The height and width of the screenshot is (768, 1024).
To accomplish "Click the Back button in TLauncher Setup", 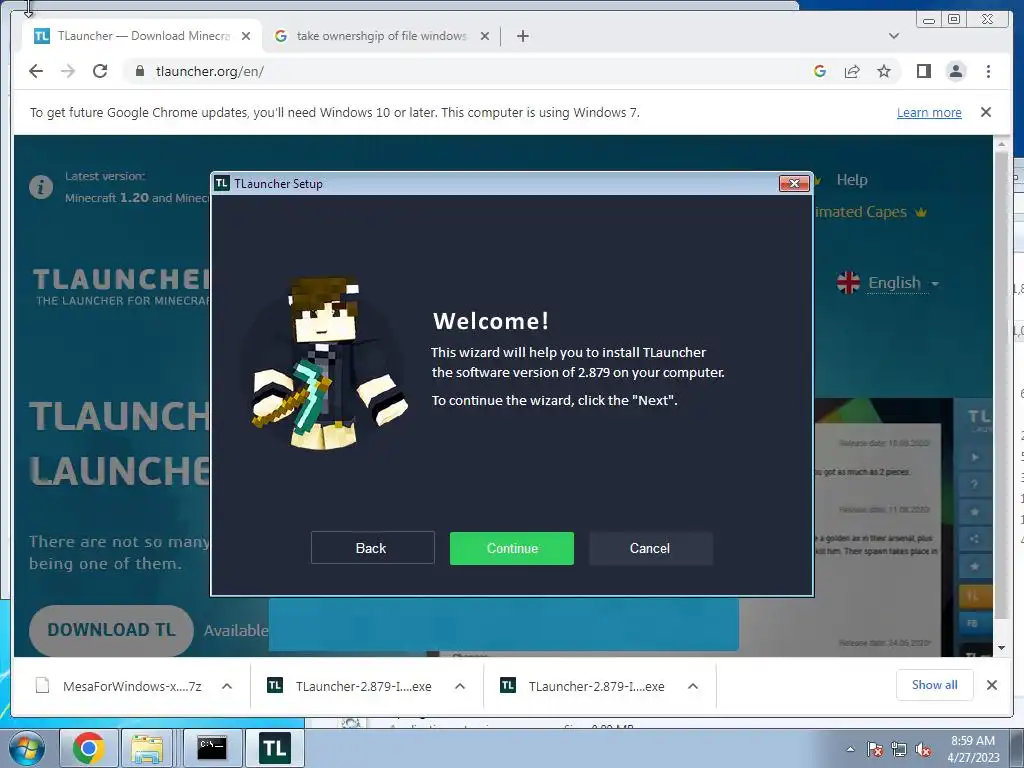I will [372, 548].
